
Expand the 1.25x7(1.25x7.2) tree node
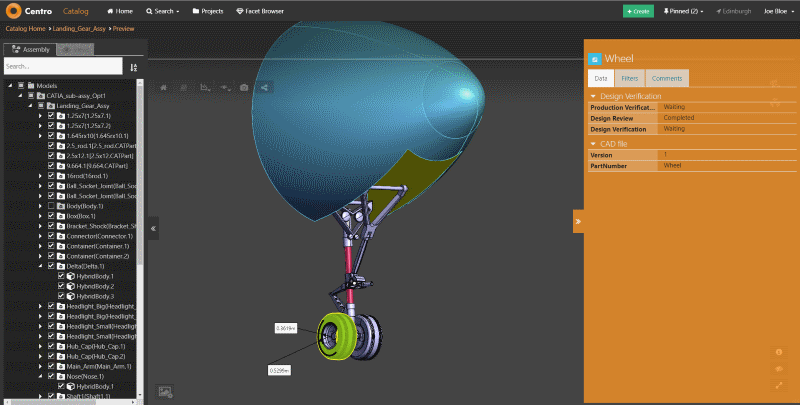[x=40, y=126]
